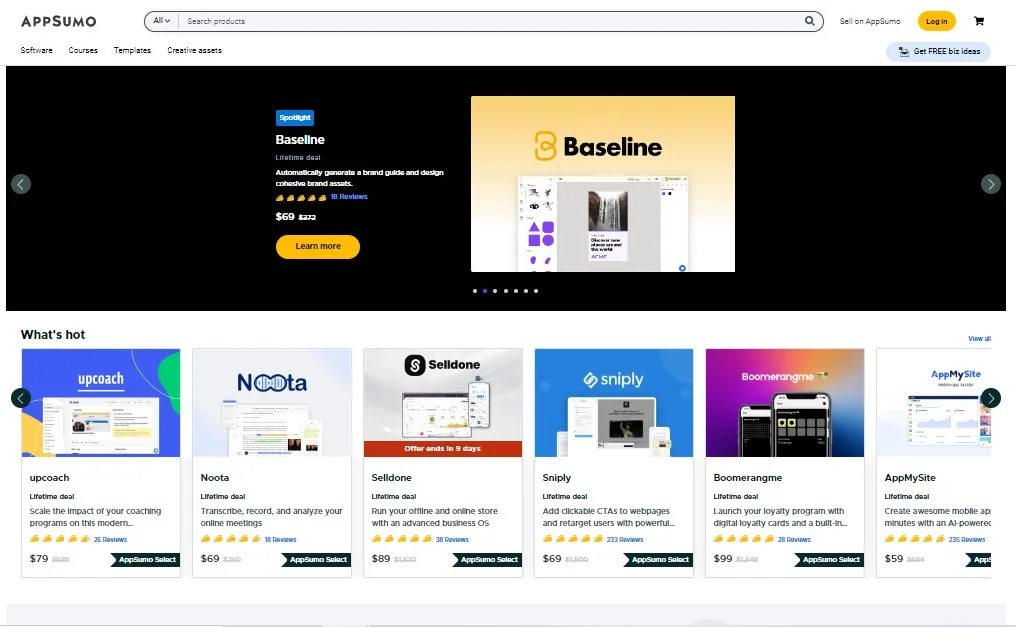
Task: Open the All category dropdown
Action: (x=161, y=21)
